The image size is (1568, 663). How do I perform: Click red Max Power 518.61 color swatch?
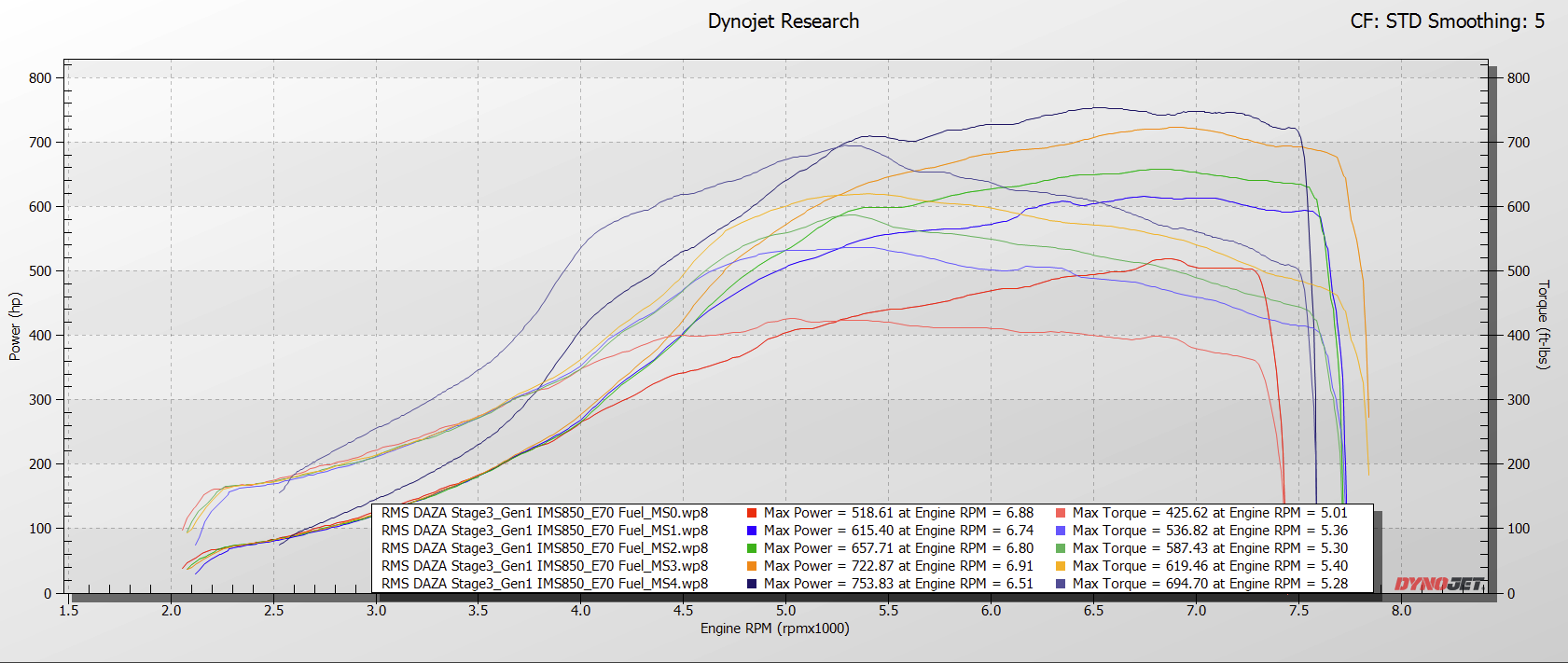point(752,513)
